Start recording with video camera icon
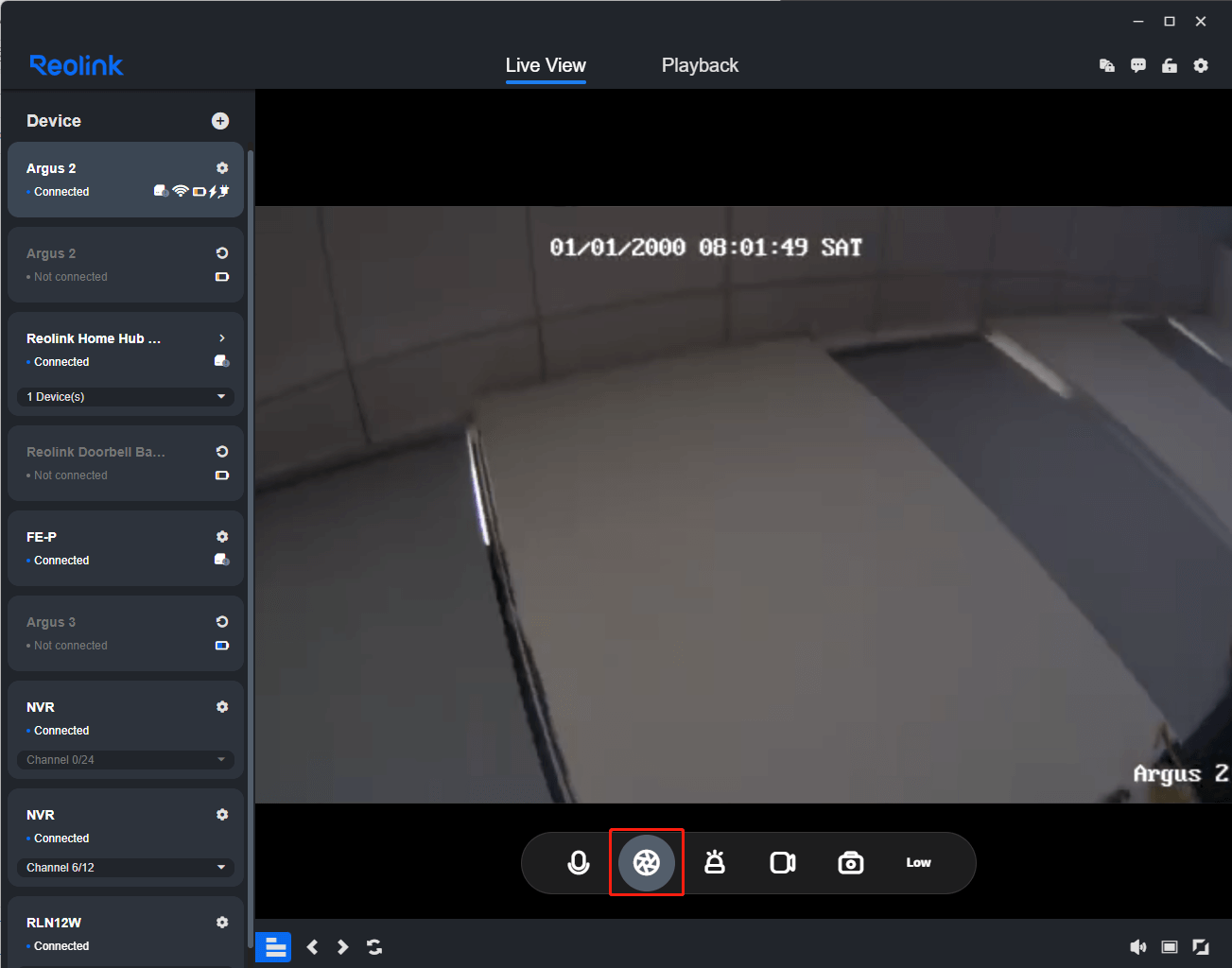Image resolution: width=1232 pixels, height=968 pixels. tap(783, 863)
